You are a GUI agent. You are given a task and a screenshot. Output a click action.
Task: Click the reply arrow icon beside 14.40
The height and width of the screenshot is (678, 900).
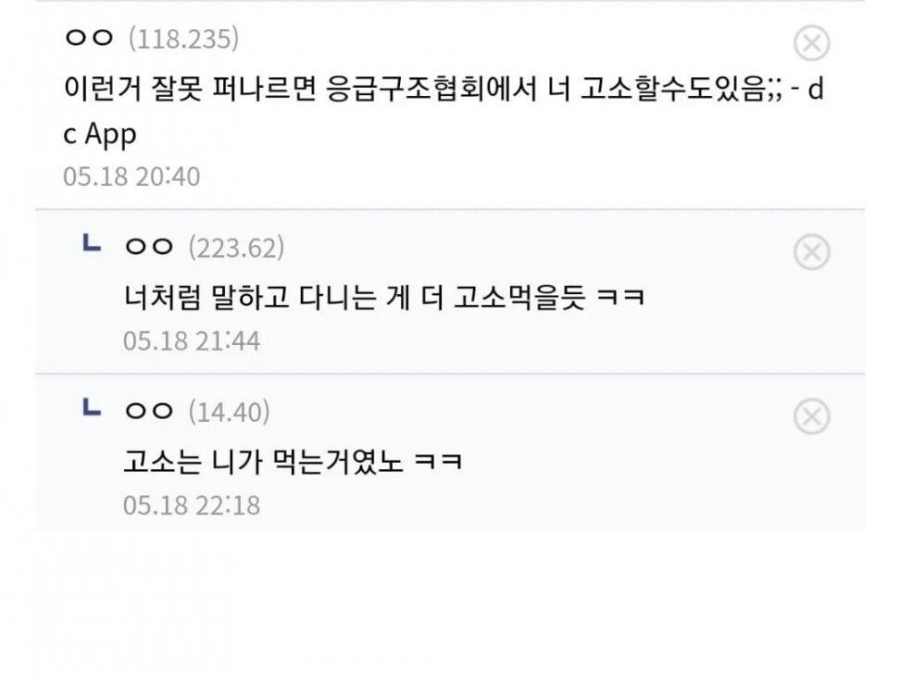92,408
